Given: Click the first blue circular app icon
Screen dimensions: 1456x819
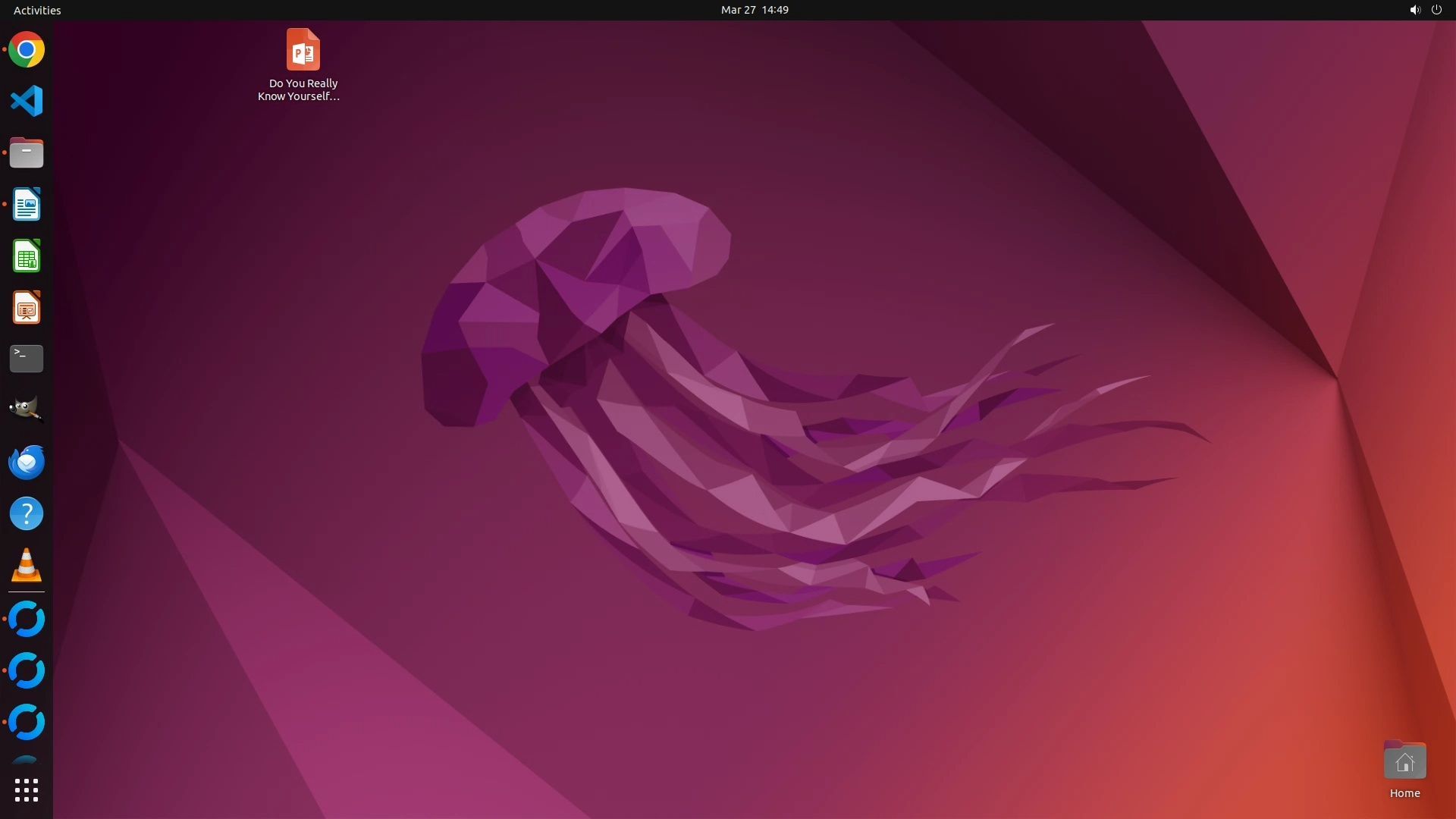Looking at the screenshot, I should (x=27, y=619).
